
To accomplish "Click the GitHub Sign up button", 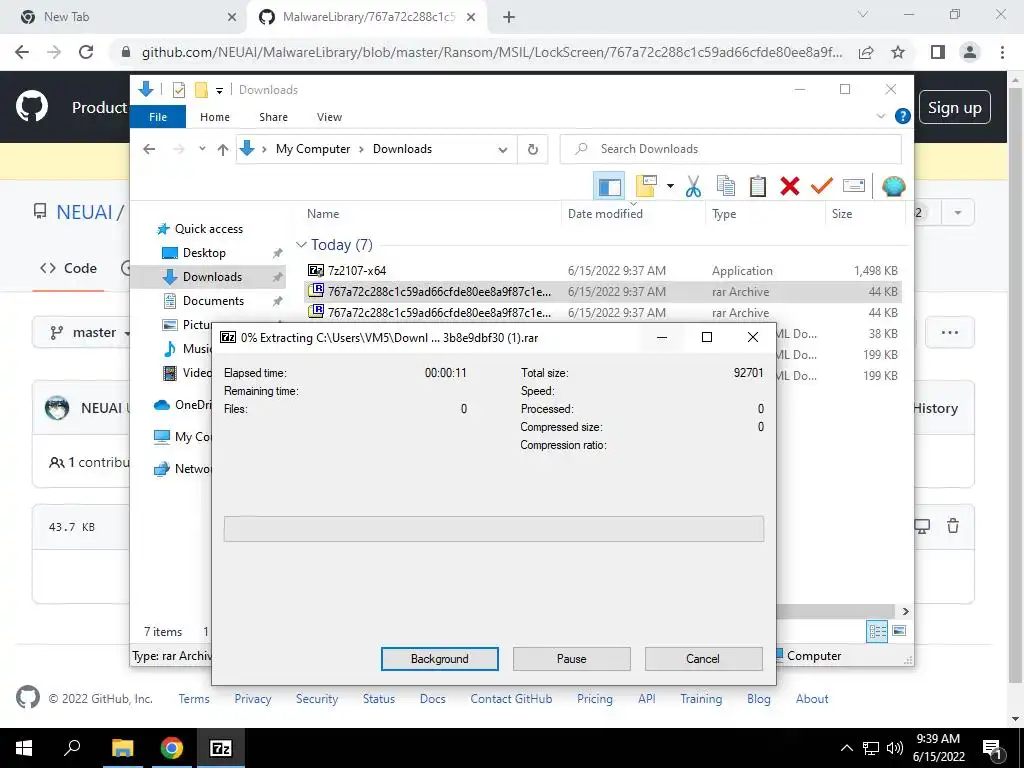I will coord(954,107).
